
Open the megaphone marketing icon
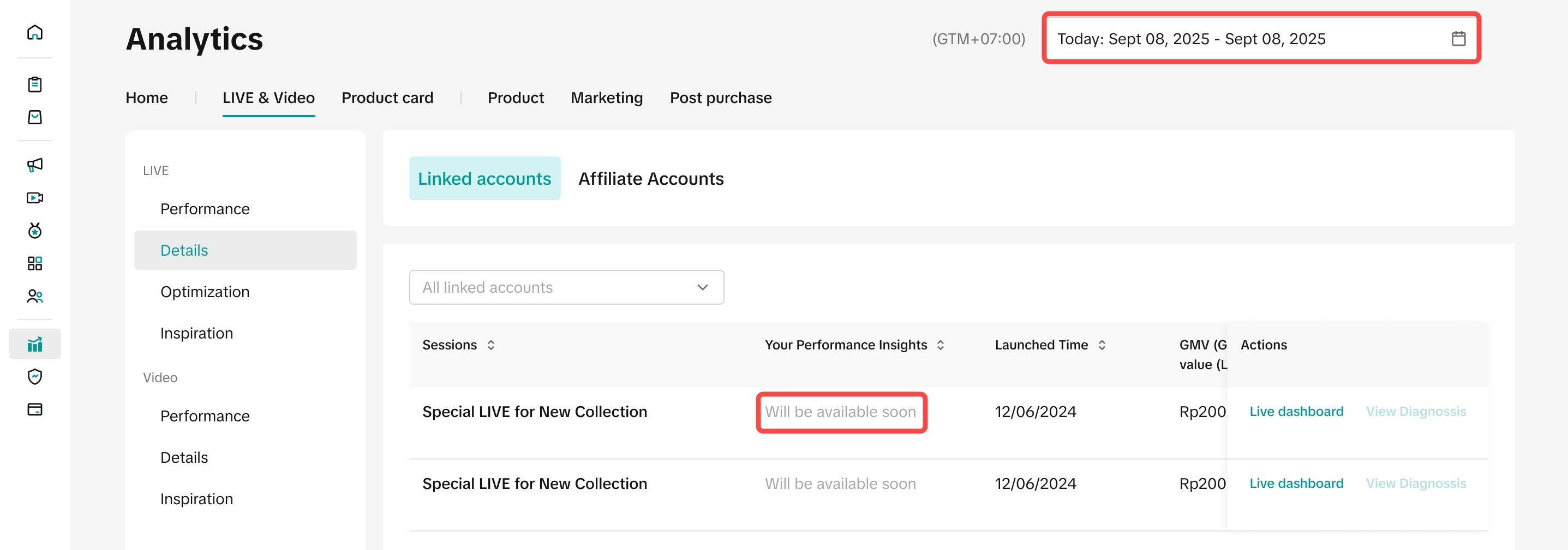pyautogui.click(x=35, y=165)
